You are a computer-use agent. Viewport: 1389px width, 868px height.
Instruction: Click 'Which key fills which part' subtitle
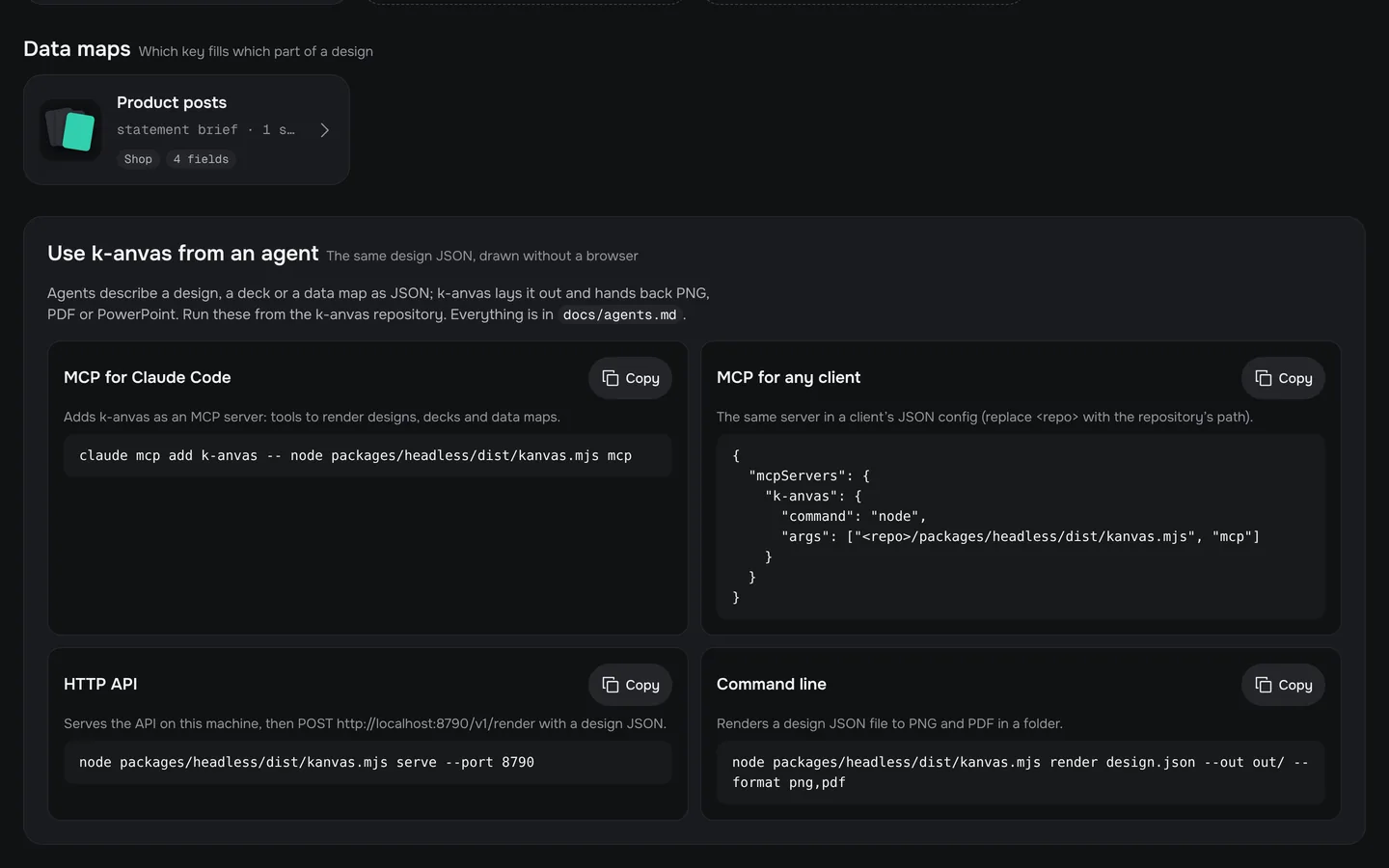click(x=256, y=51)
